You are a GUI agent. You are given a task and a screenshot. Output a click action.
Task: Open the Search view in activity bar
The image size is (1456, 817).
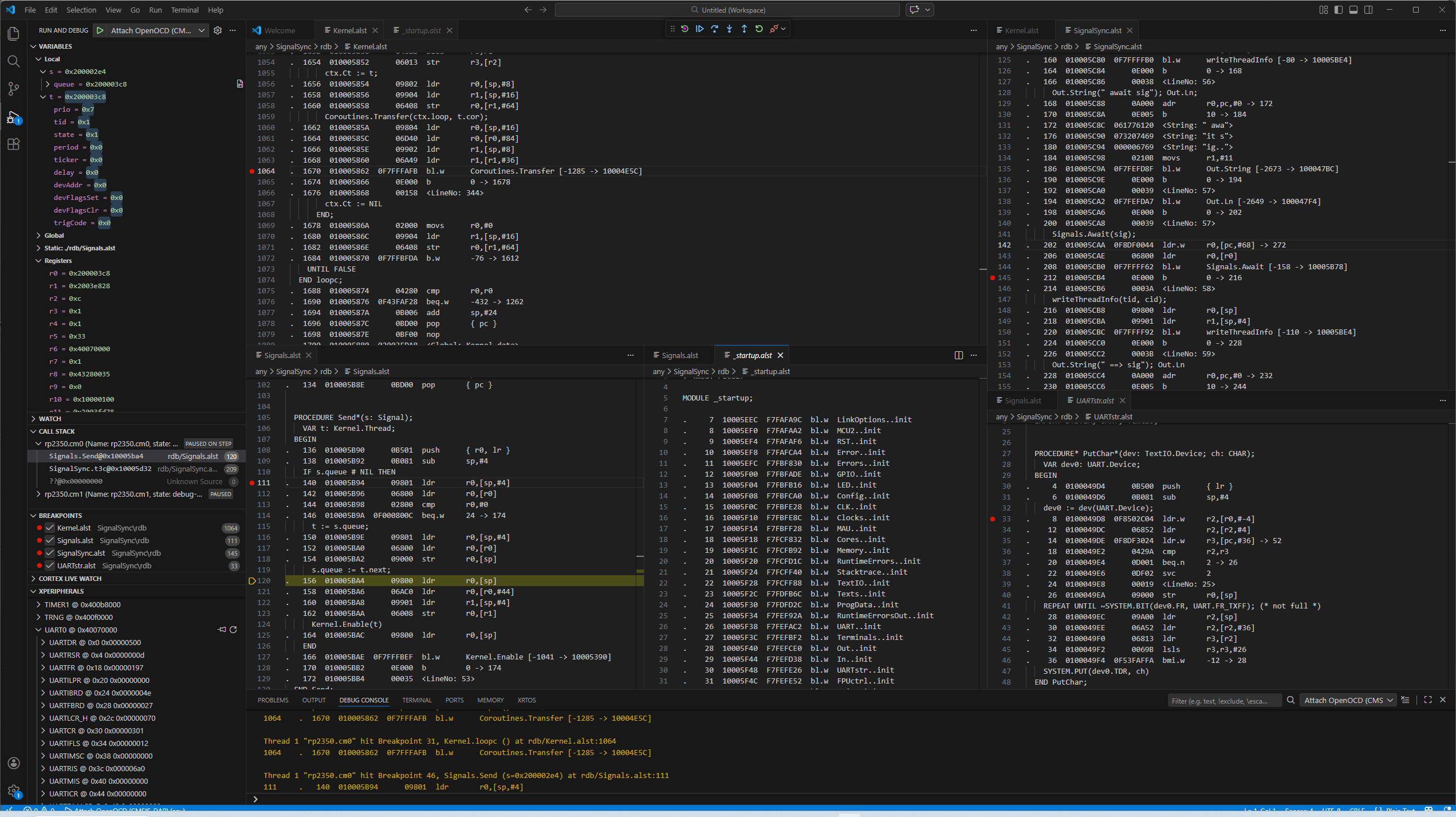pos(13,61)
